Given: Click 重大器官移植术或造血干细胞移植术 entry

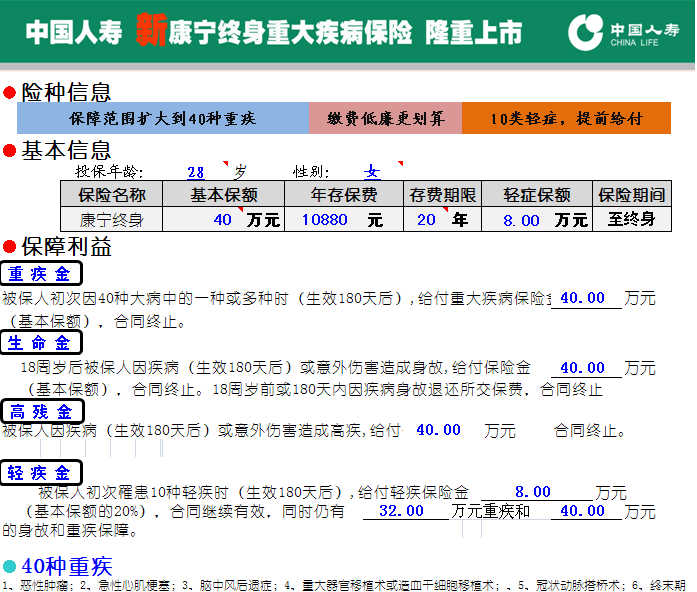Looking at the screenshot, I should (x=398, y=585).
